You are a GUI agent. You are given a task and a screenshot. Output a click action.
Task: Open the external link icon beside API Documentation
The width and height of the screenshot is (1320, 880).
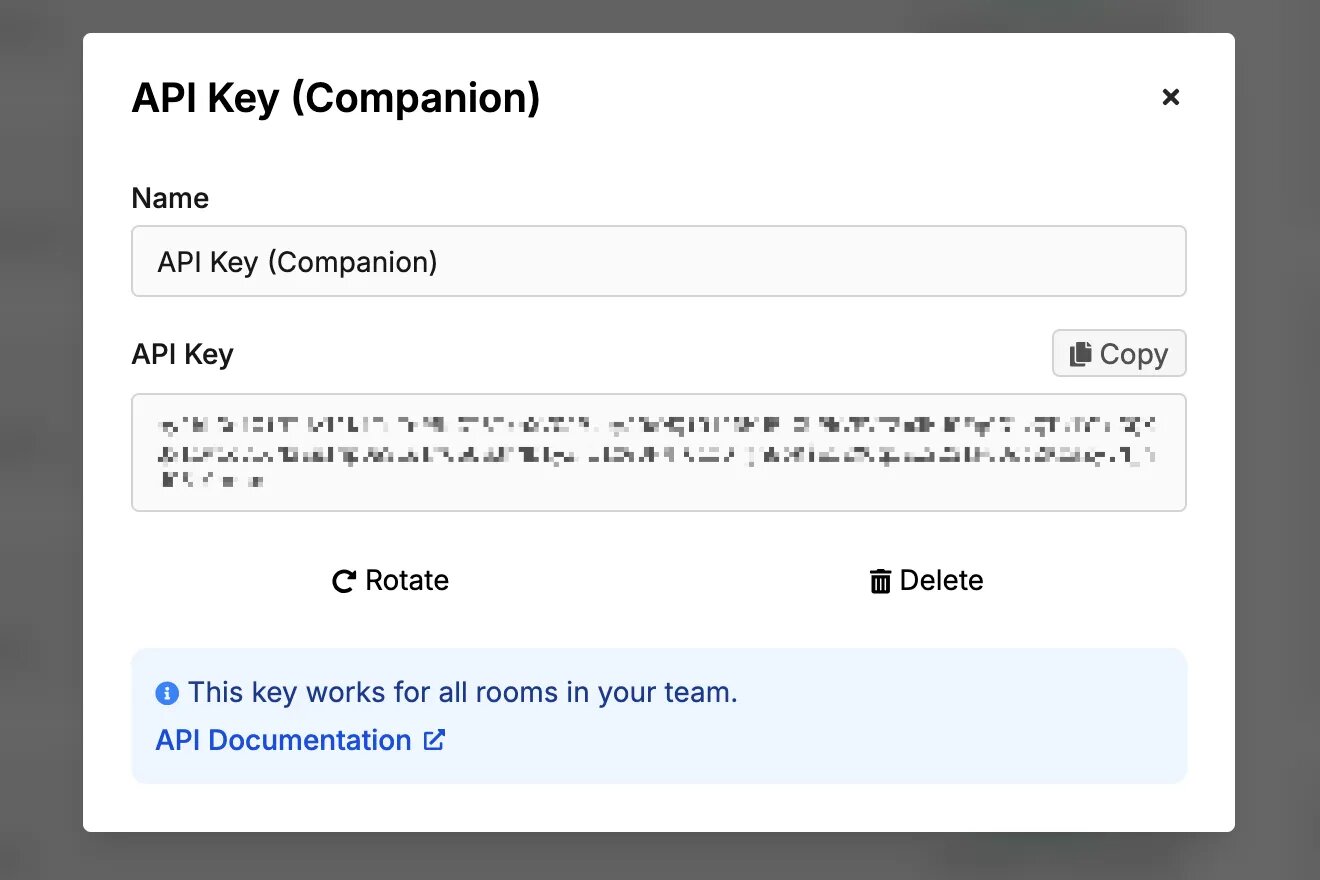click(x=434, y=739)
